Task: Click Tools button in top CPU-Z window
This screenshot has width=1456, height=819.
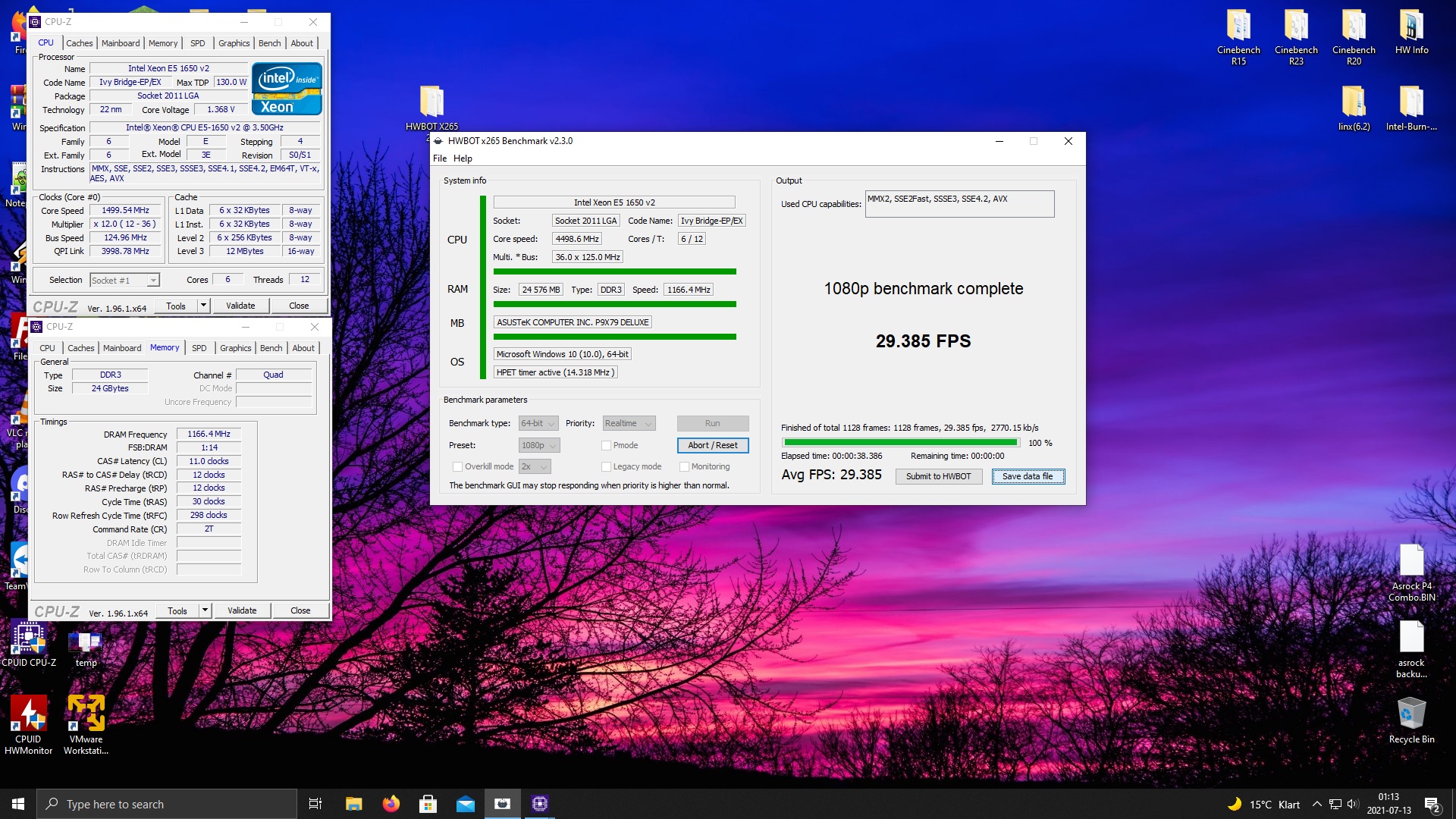Action: (176, 306)
